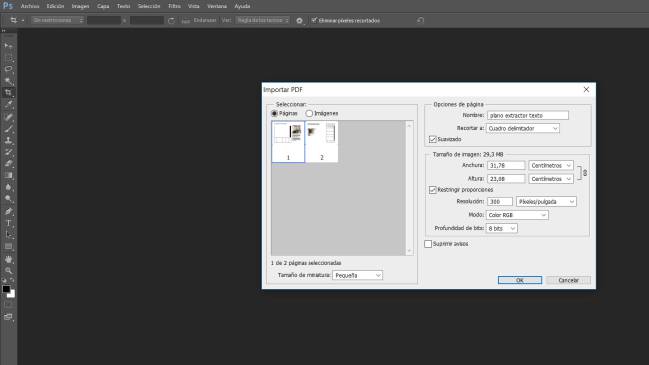Click the background color swatch

[x=12, y=295]
